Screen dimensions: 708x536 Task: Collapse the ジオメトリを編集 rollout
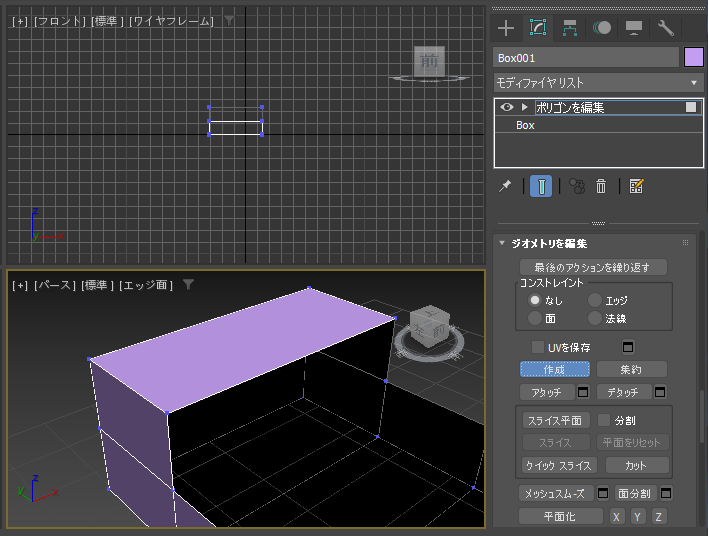[502, 243]
